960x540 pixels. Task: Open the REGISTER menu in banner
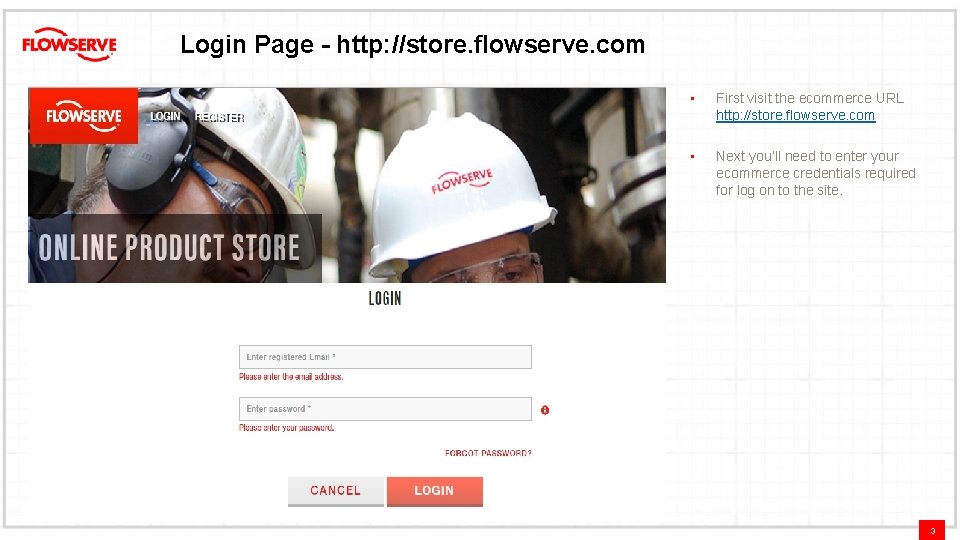(x=219, y=118)
